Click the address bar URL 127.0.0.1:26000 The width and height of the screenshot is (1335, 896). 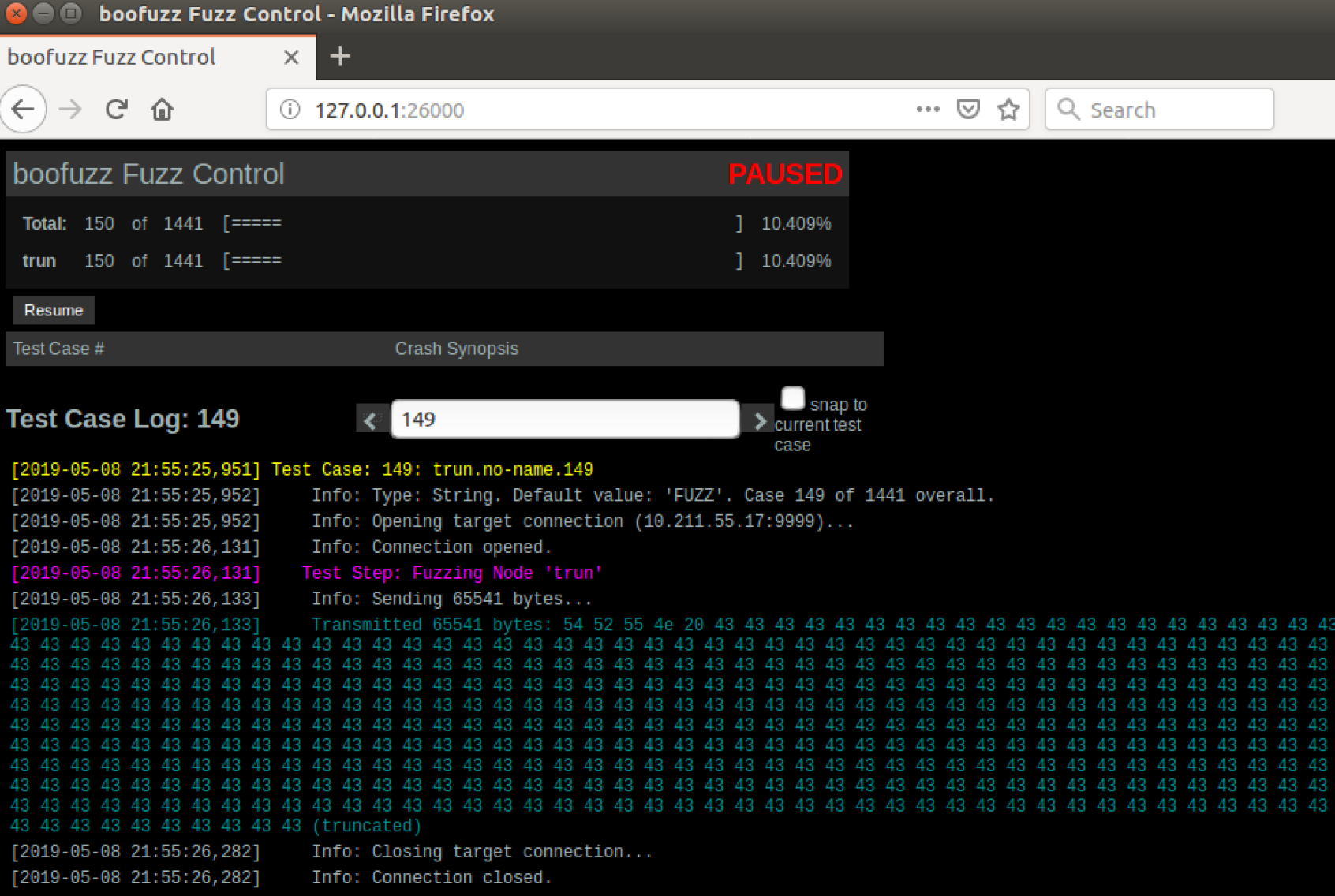[390, 110]
